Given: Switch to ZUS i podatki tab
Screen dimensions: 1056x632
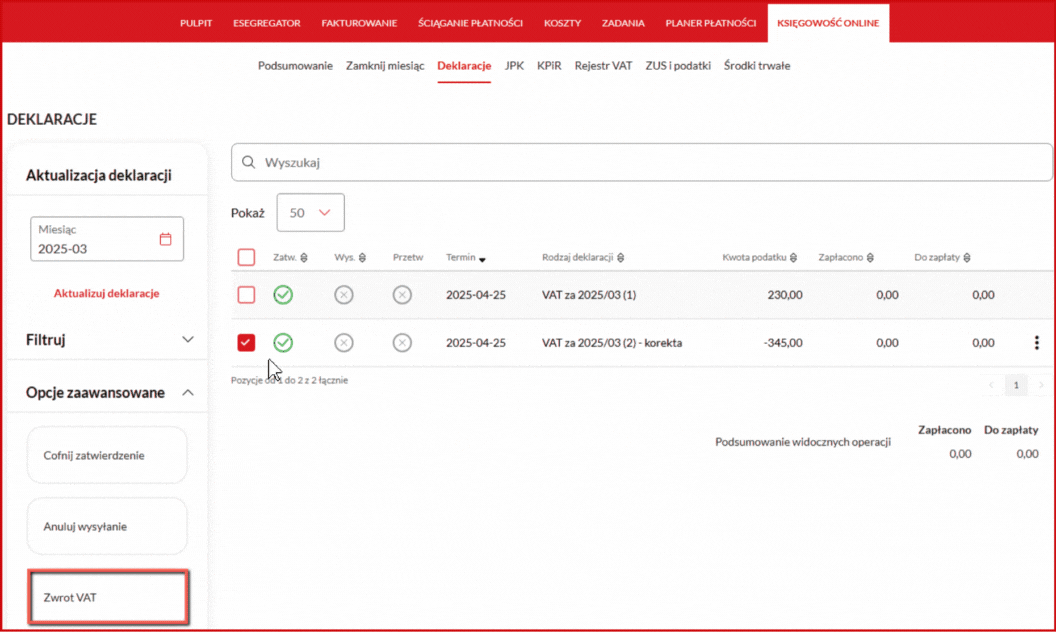Looking at the screenshot, I should click(x=678, y=66).
